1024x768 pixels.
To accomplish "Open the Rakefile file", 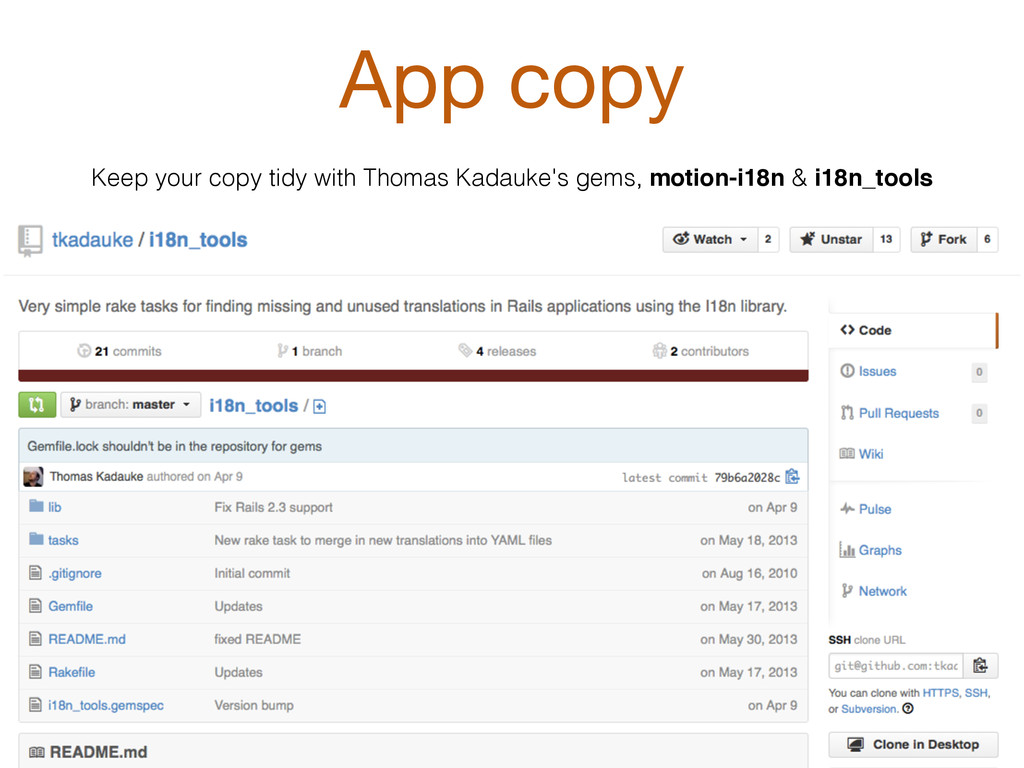I will pos(72,672).
